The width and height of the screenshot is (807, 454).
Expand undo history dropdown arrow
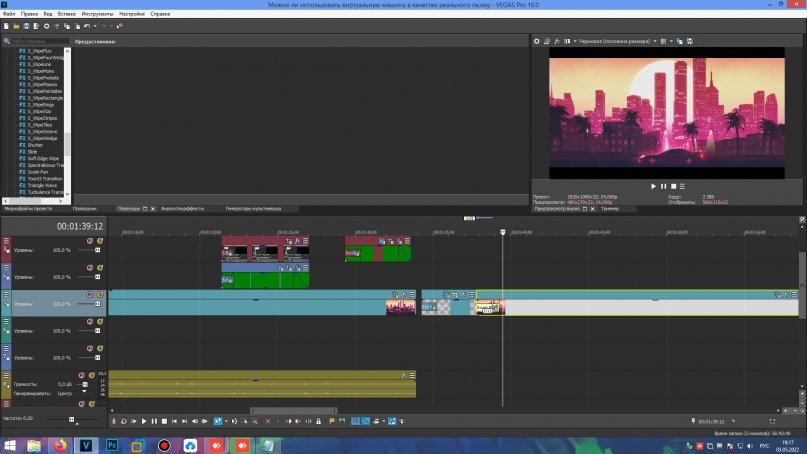click(93, 25)
